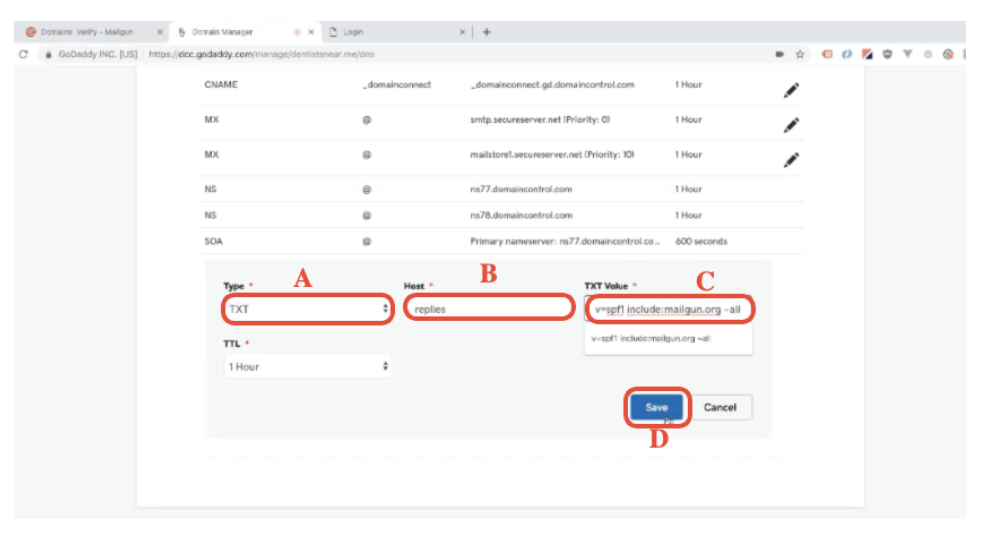The height and width of the screenshot is (542, 992).
Task: Click the Cancel button
Action: (720, 408)
